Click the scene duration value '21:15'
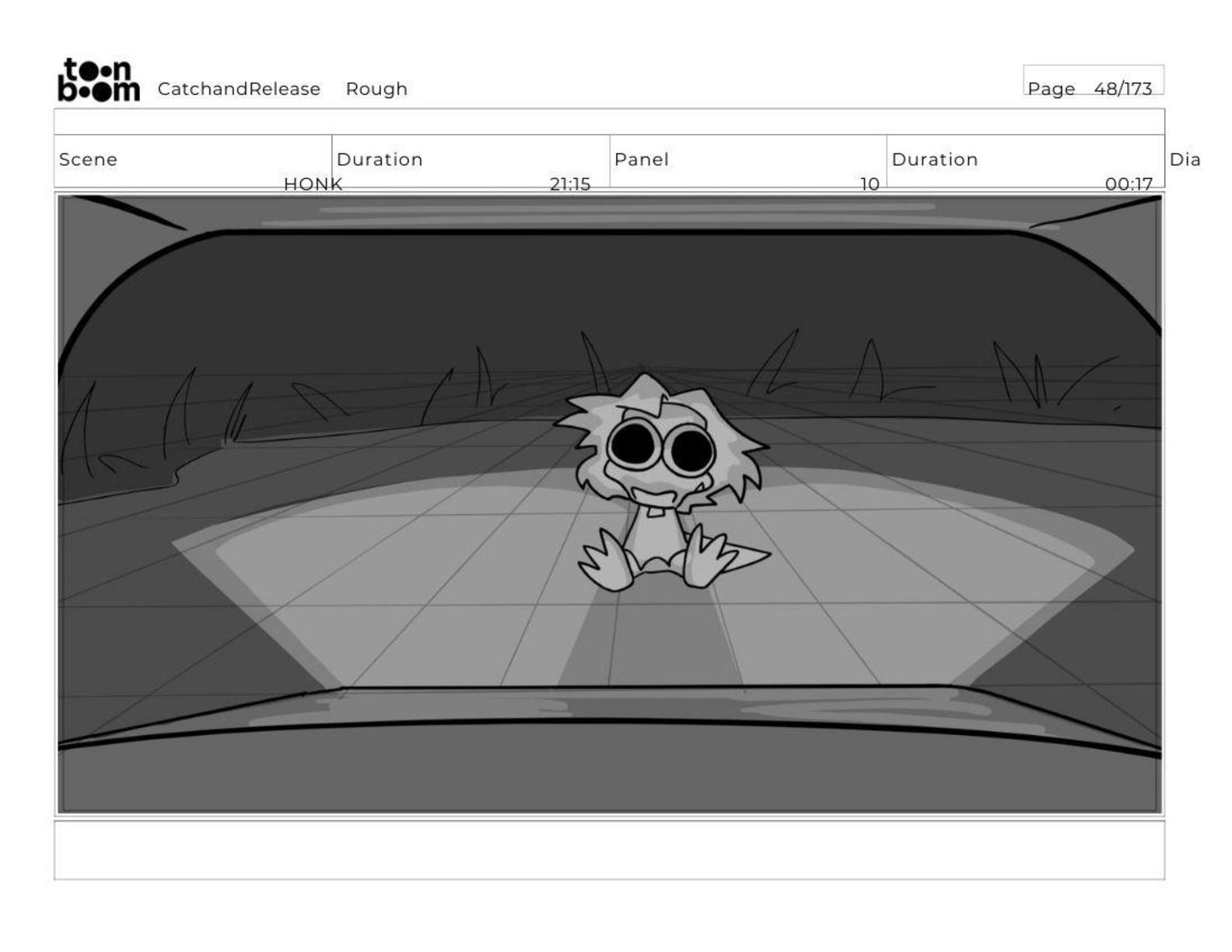This screenshot has width=1232, height=952. click(x=570, y=184)
